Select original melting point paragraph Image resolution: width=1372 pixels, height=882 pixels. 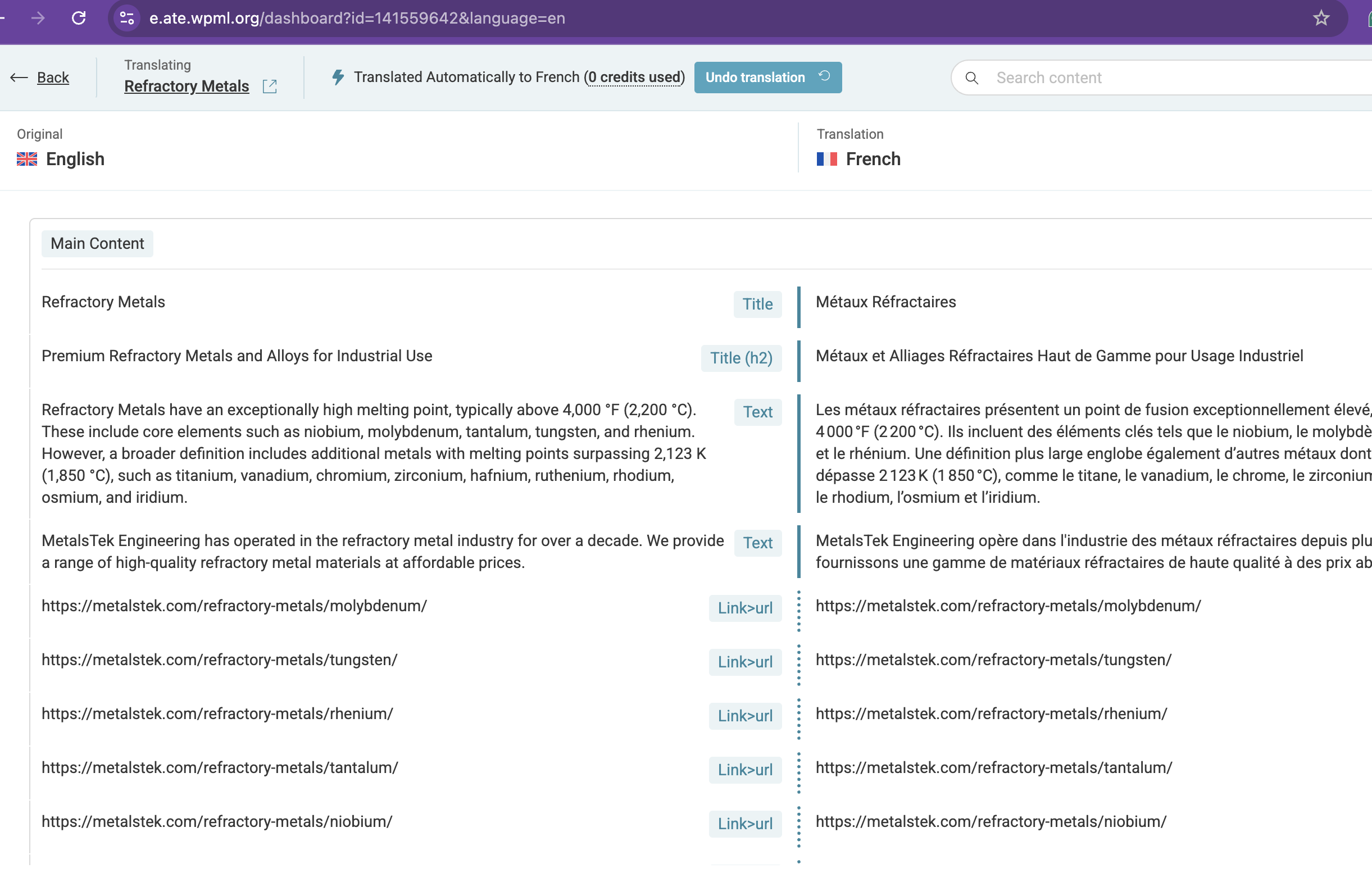tap(375, 453)
